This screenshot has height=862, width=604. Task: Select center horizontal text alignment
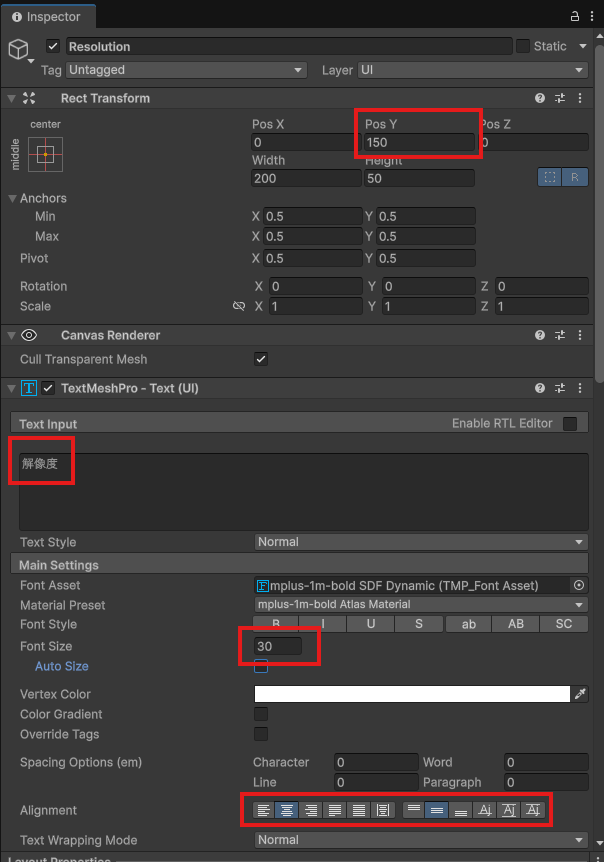[x=286, y=810]
